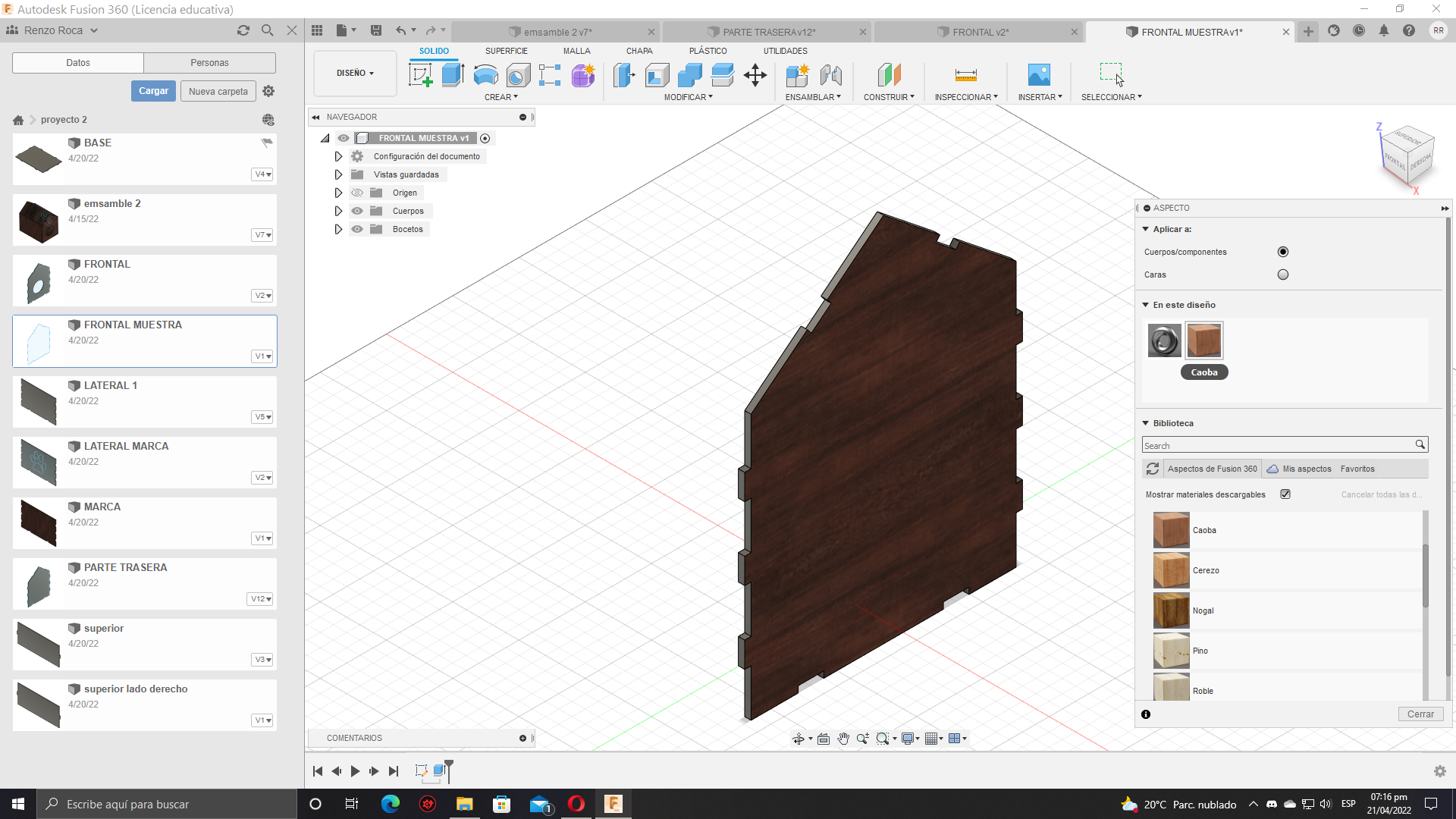Viewport: 1456px width, 819px height.
Task: Switch to the SUPERFICIE ribbon tab
Action: point(506,51)
